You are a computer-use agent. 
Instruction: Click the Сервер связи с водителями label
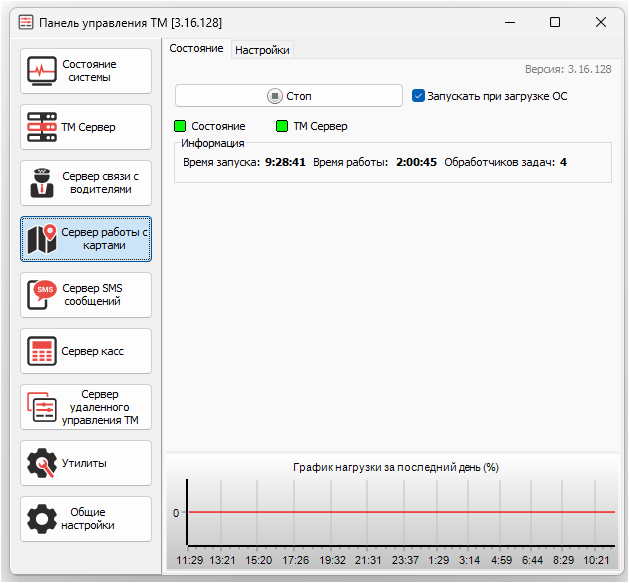(x=100, y=183)
